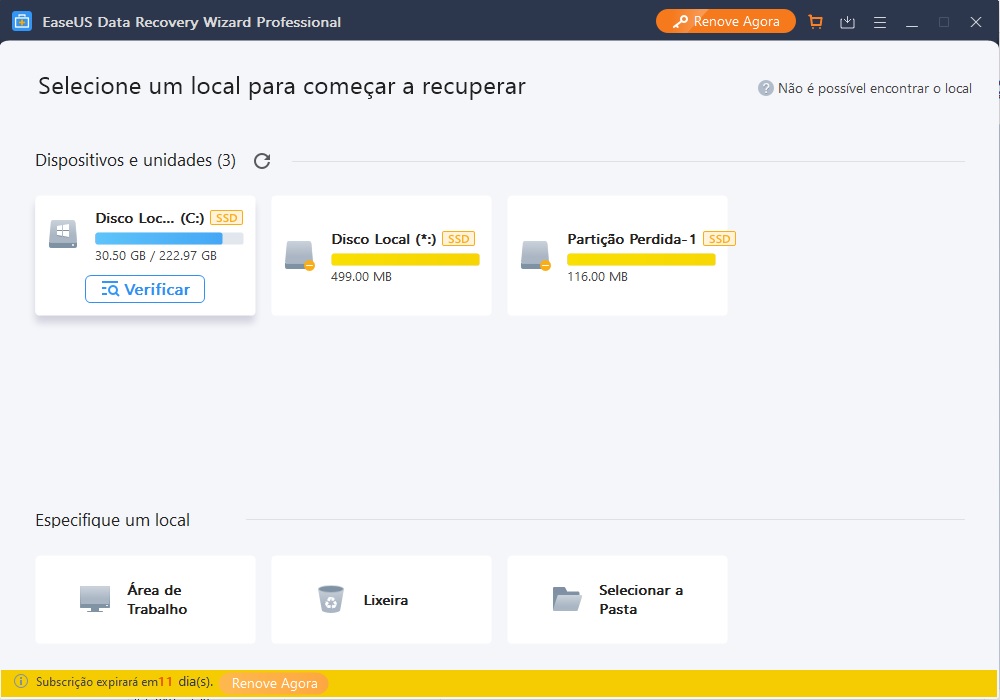
Task: Select the Área de Trabalho location
Action: point(145,599)
